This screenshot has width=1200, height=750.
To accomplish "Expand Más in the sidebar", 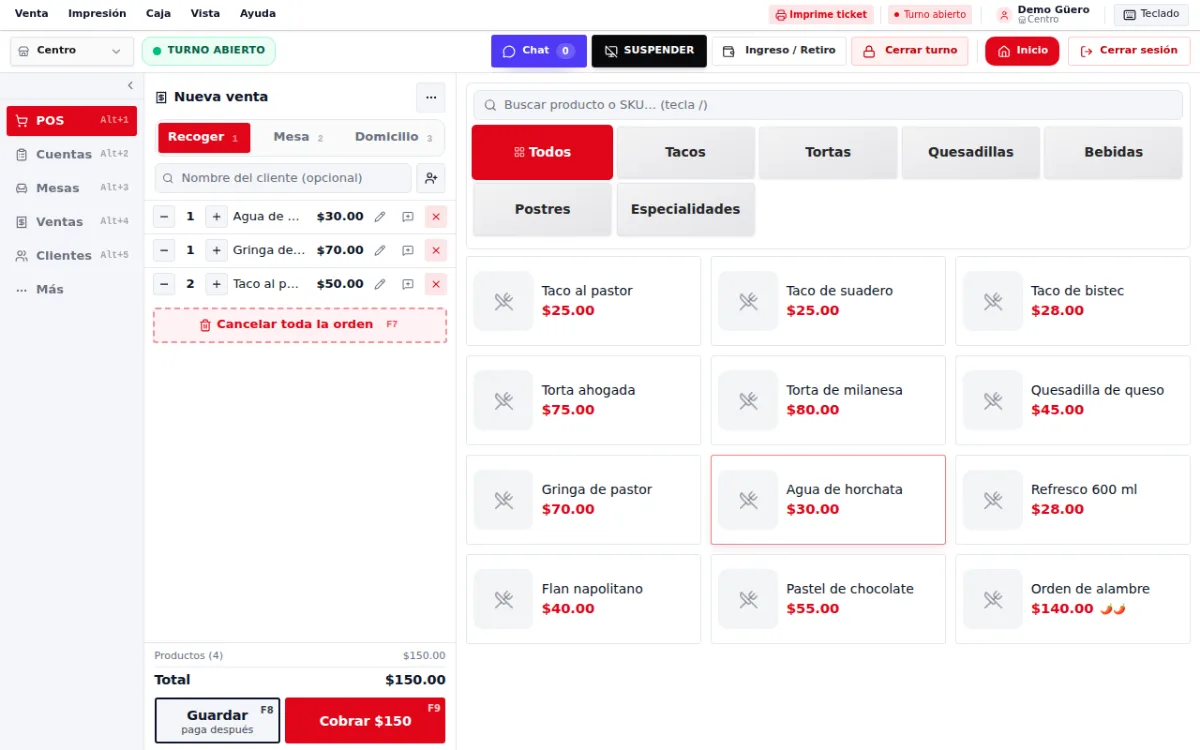I will (x=72, y=290).
